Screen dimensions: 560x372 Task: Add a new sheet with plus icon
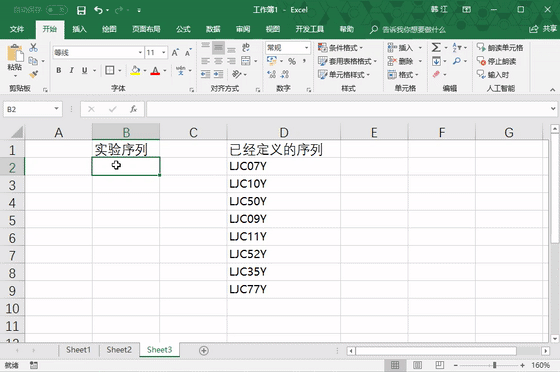click(204, 351)
